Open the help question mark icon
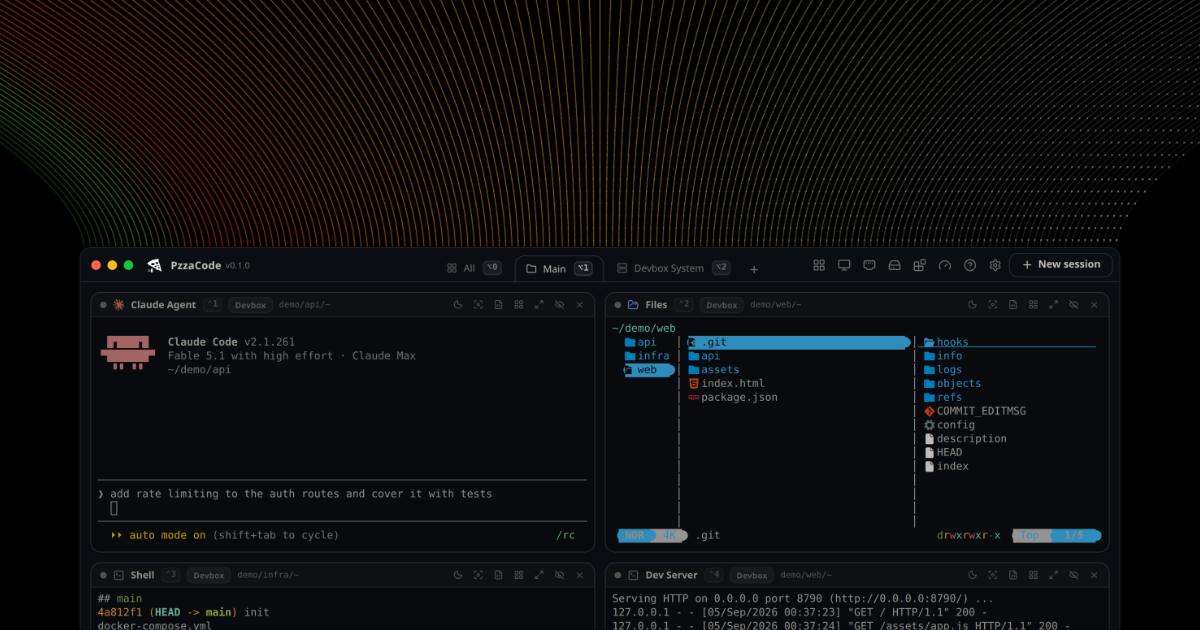The image size is (1200, 630). tap(970, 266)
